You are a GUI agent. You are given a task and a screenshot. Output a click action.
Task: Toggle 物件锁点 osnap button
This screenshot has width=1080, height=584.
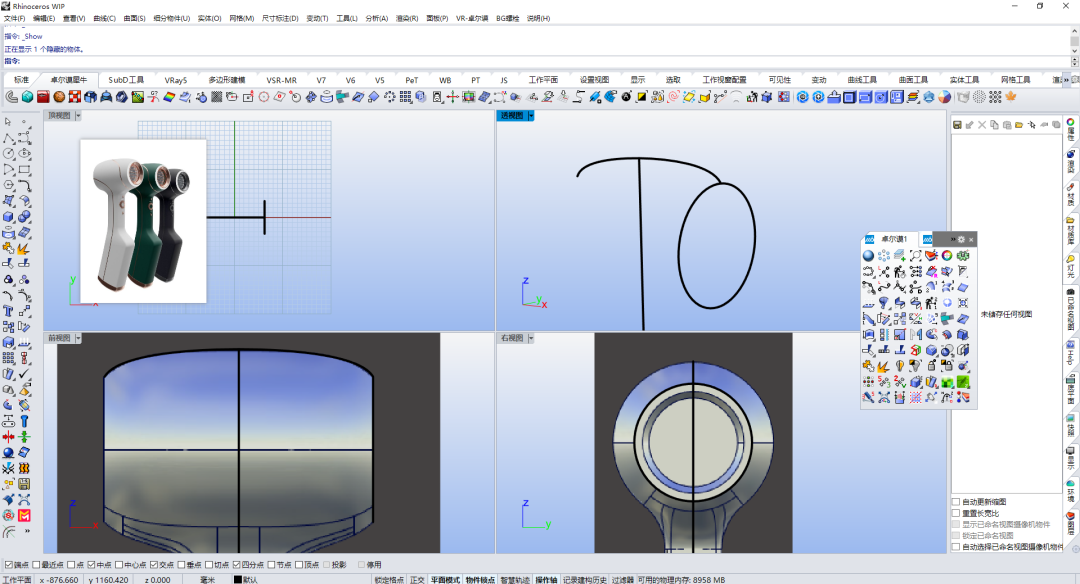click(480, 580)
